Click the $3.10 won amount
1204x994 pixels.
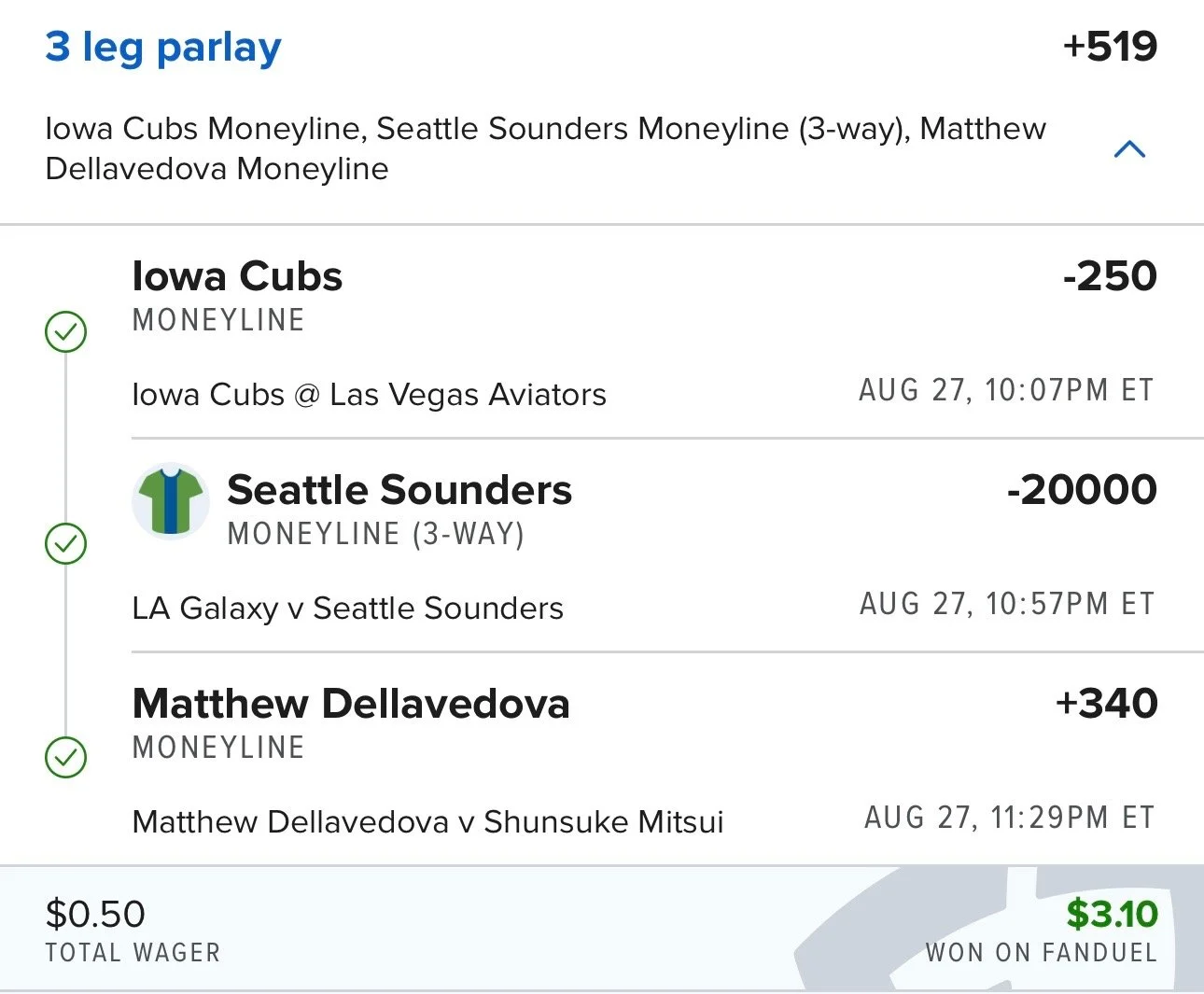tap(1112, 914)
